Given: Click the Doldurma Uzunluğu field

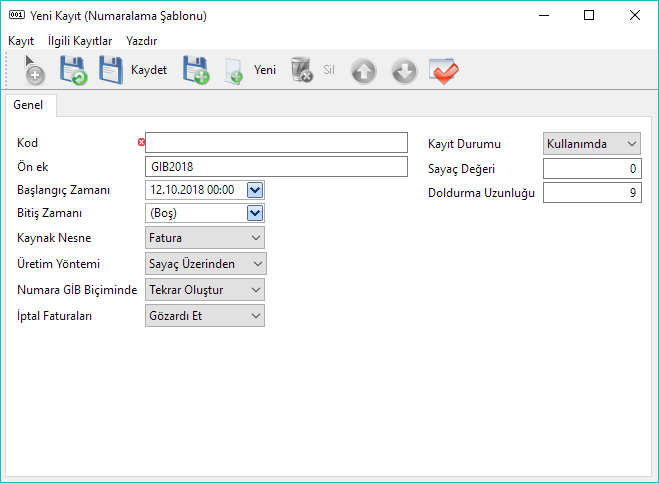Looking at the screenshot, I should (592, 193).
